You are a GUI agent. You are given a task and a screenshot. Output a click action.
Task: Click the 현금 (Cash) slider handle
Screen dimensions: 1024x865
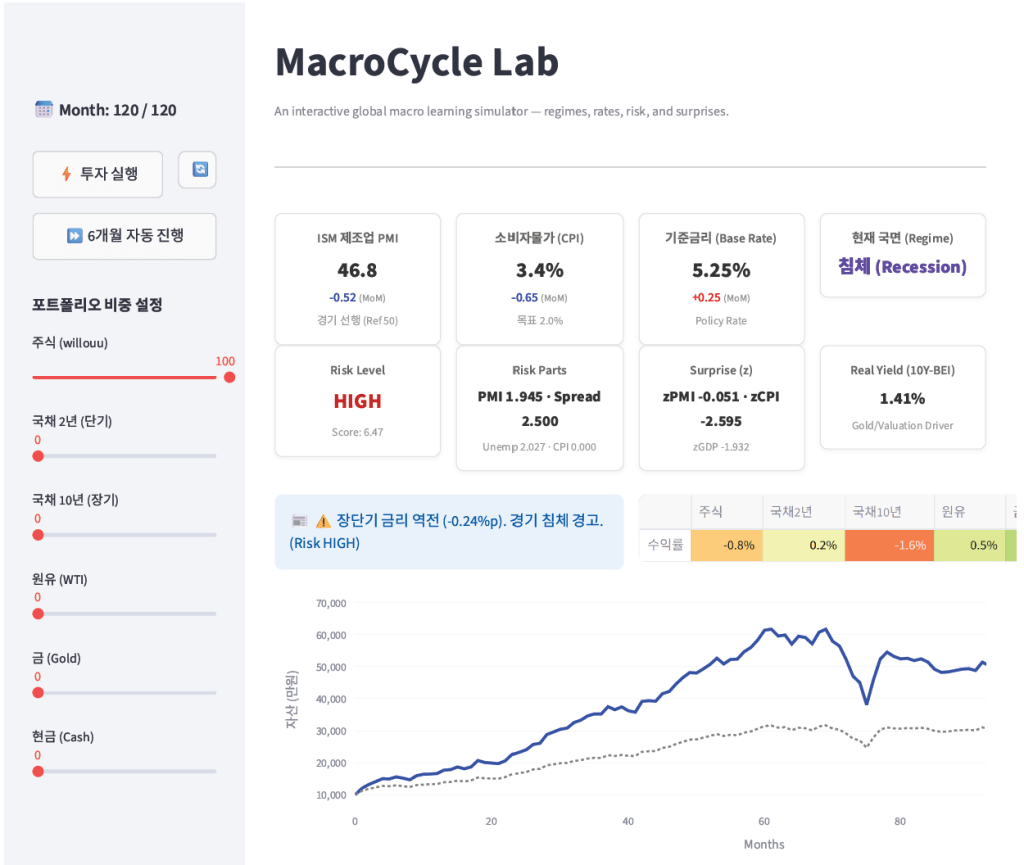tap(38, 771)
